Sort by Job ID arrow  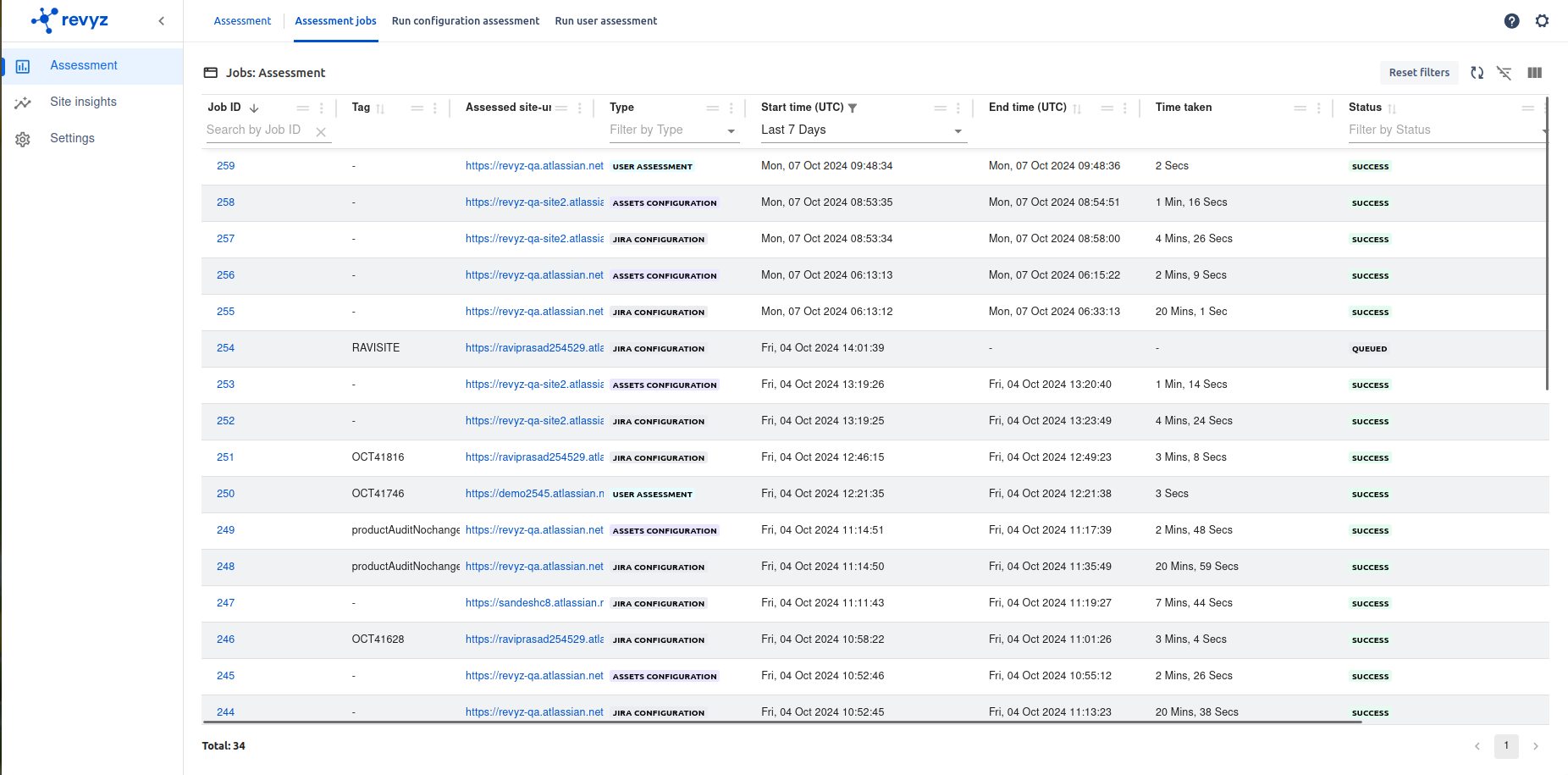click(254, 108)
